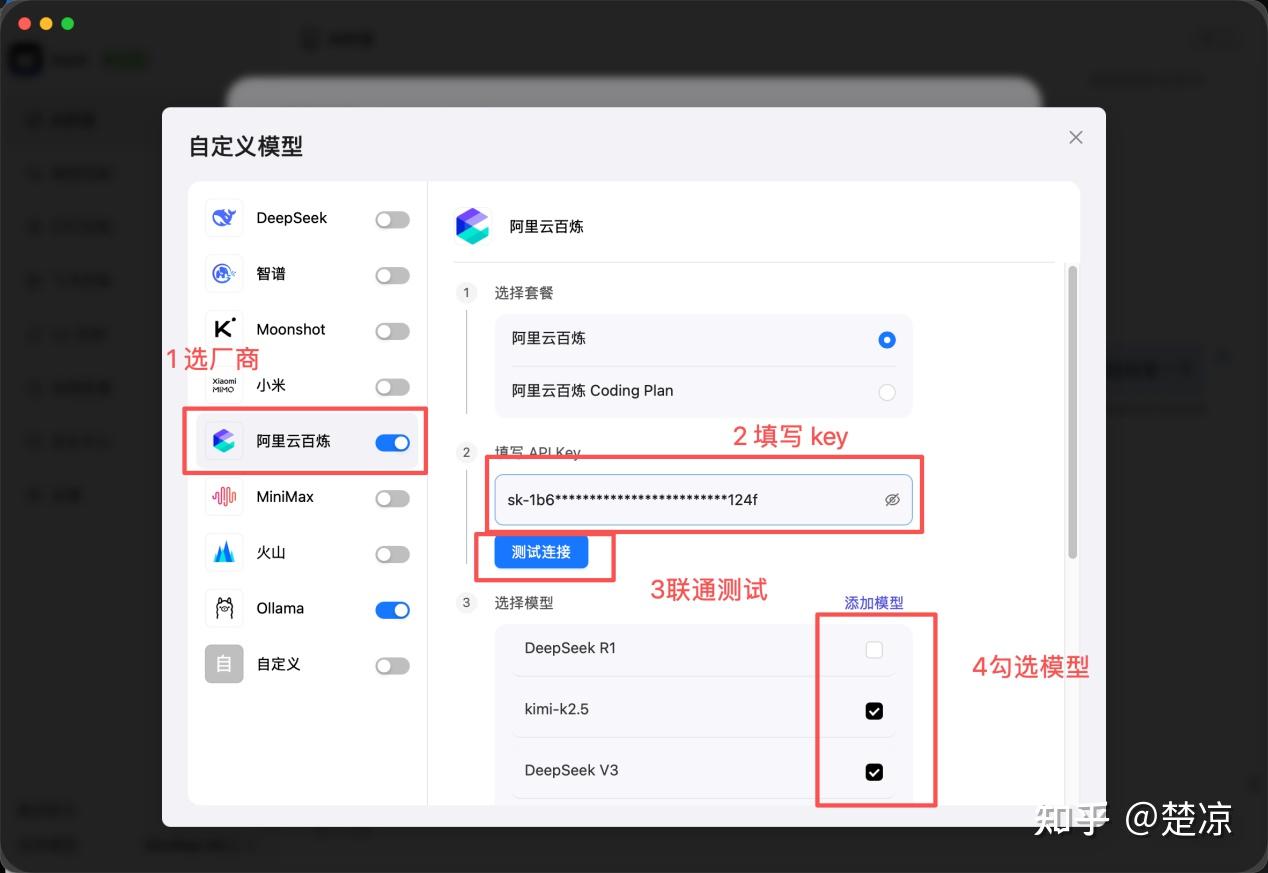The width and height of the screenshot is (1268, 873).
Task: Select the Ollama provider label
Action: (x=280, y=608)
